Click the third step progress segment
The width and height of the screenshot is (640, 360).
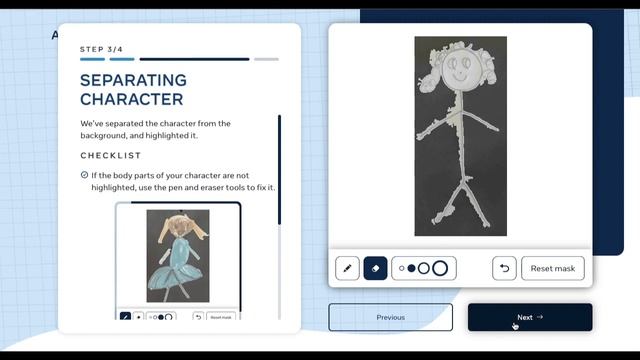pyautogui.click(x=194, y=59)
